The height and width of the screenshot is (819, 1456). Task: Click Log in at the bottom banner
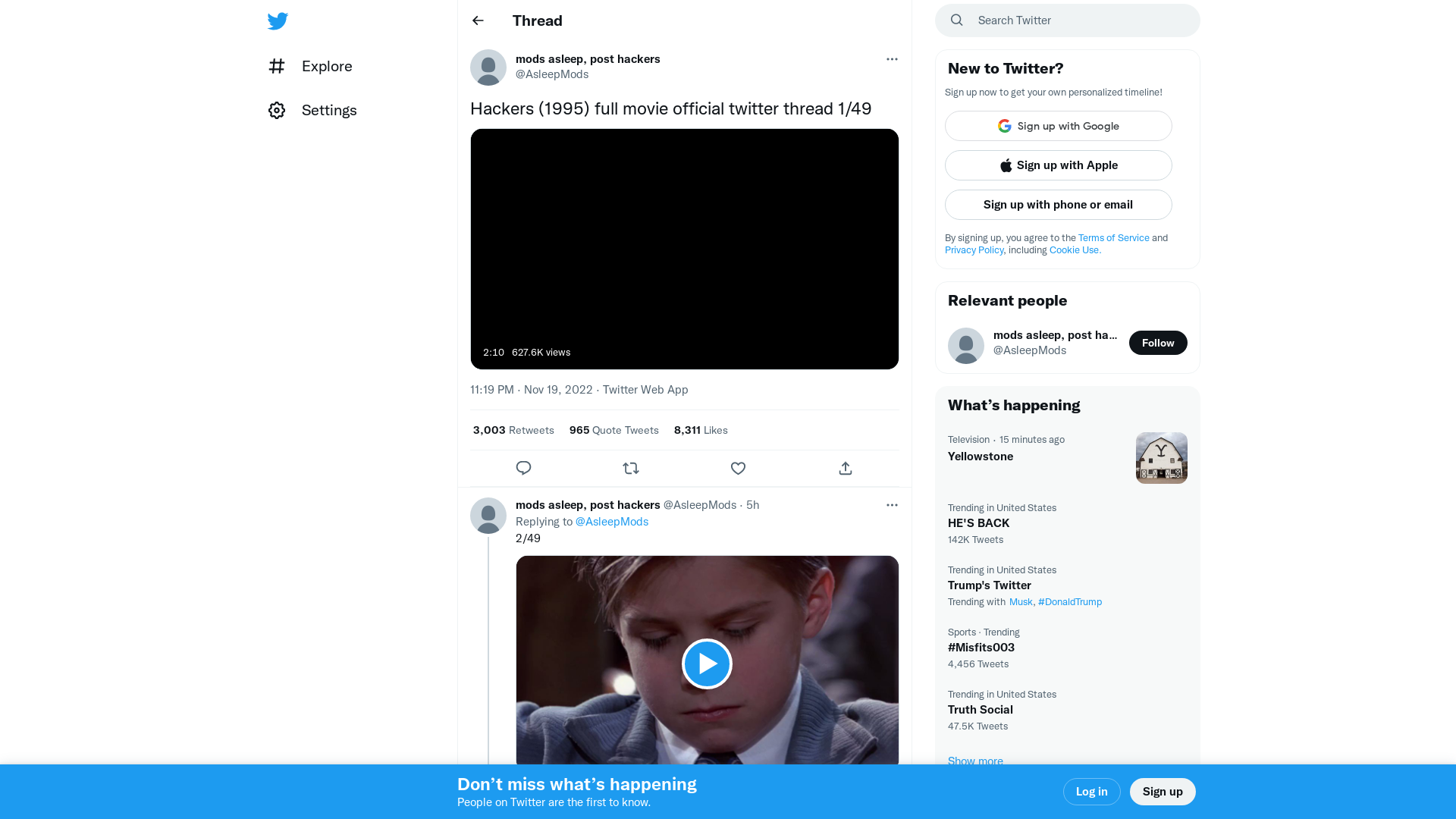point(1091,791)
